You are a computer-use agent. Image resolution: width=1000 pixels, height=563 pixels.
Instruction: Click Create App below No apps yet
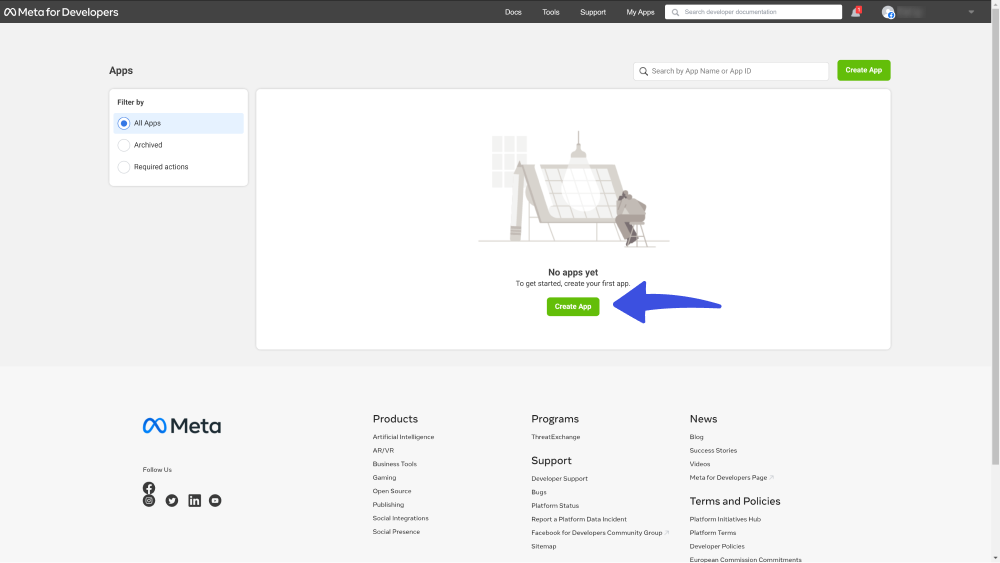573,307
